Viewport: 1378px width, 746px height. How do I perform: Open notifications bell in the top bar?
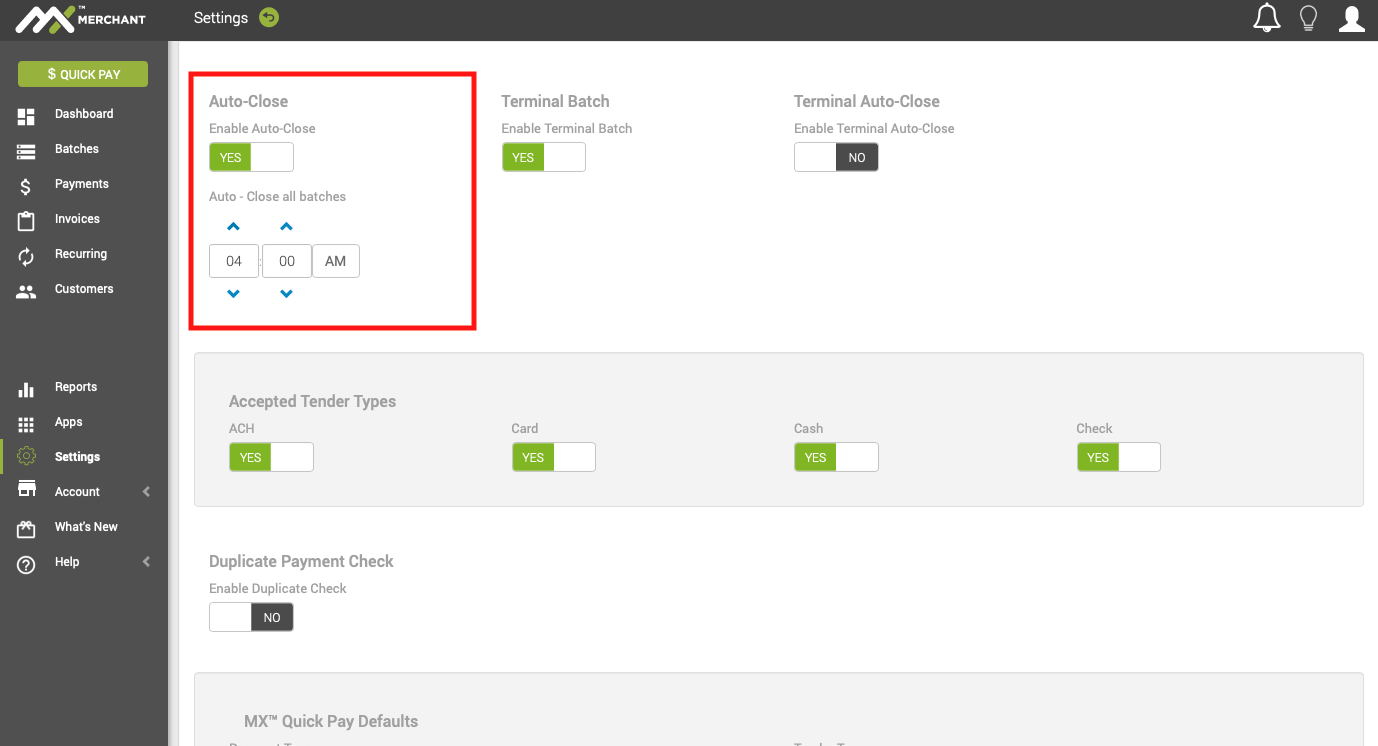click(x=1266, y=17)
